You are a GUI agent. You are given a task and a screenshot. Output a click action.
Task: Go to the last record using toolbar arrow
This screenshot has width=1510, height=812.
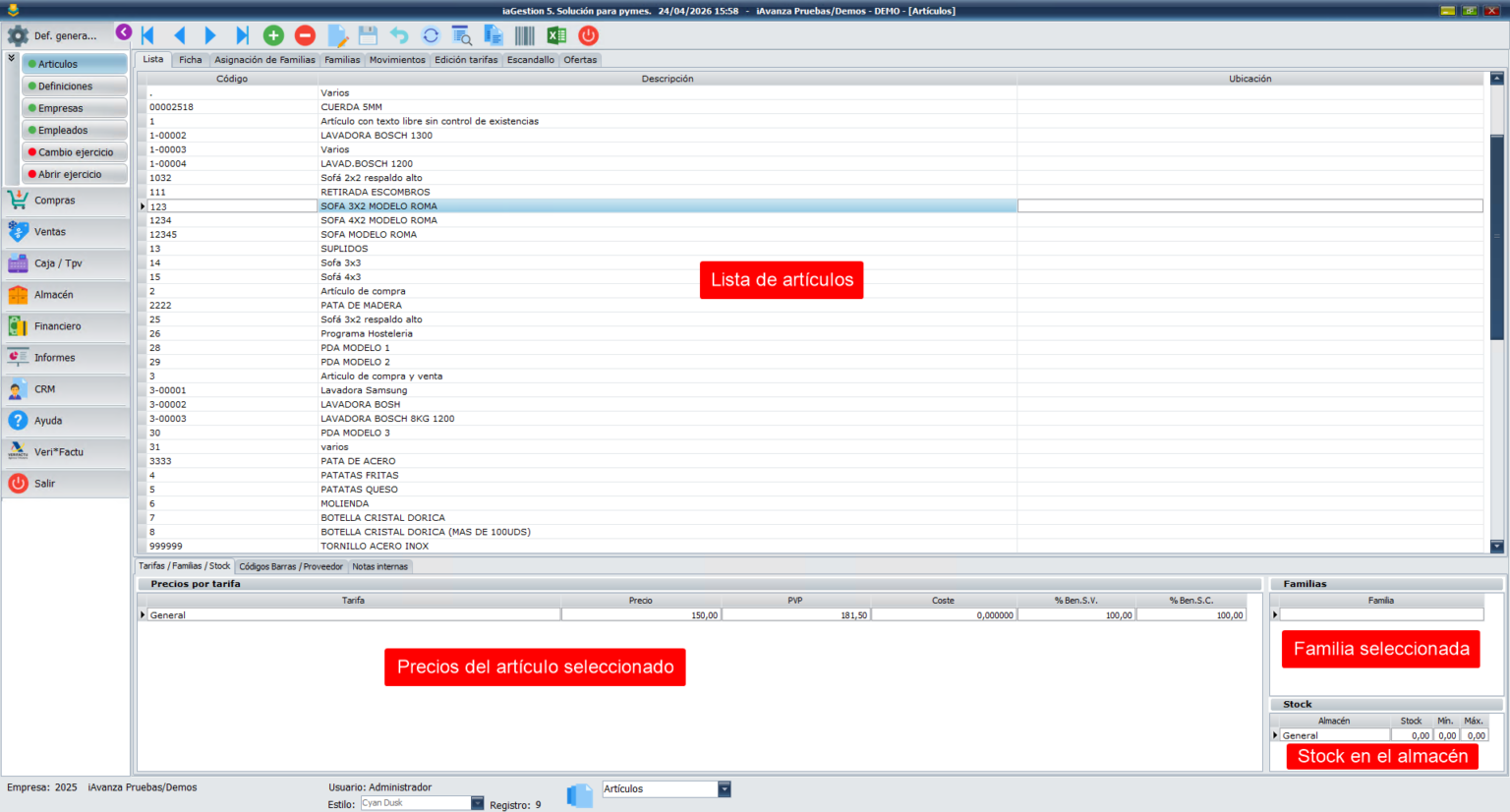pyautogui.click(x=242, y=35)
